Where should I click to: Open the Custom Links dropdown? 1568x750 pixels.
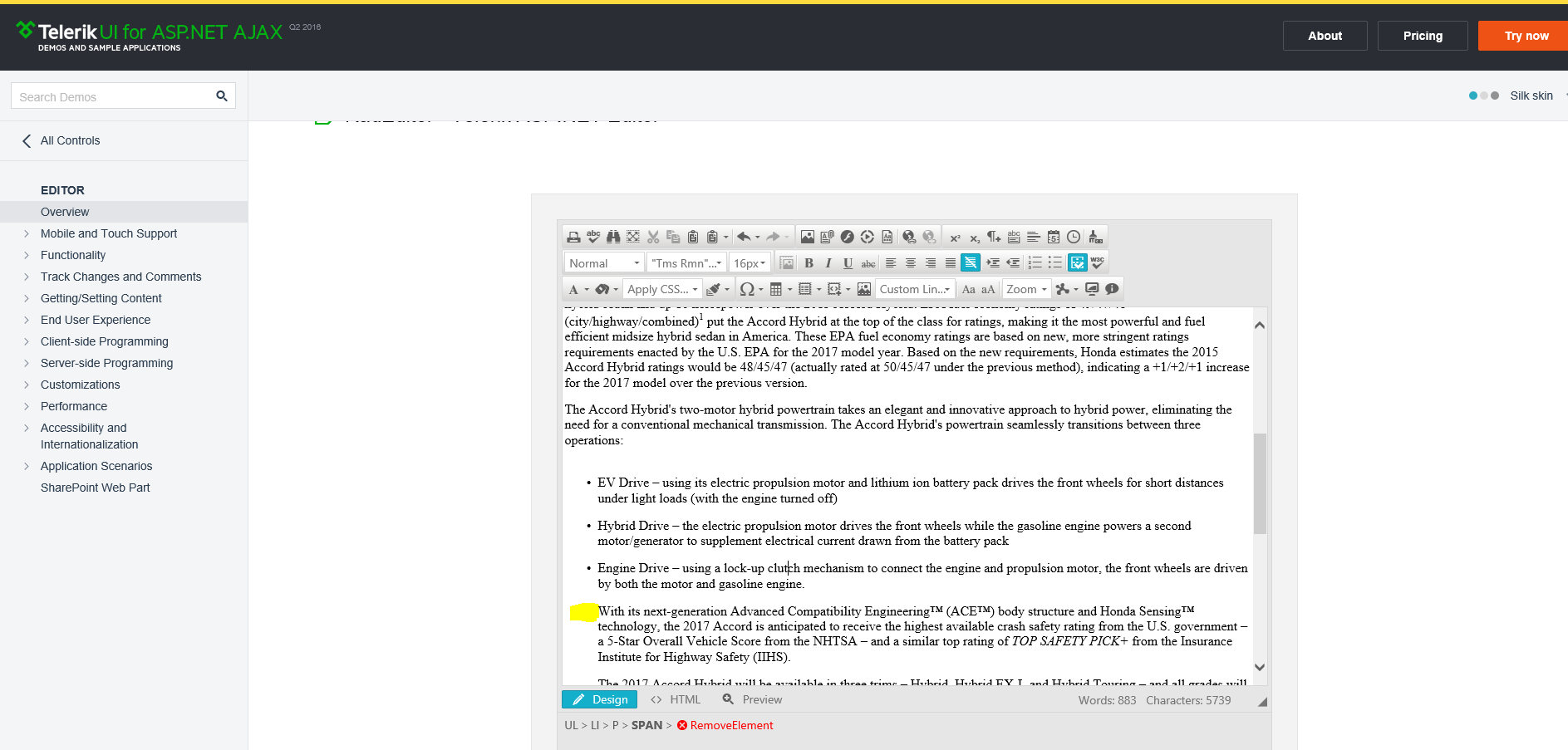tap(914, 289)
